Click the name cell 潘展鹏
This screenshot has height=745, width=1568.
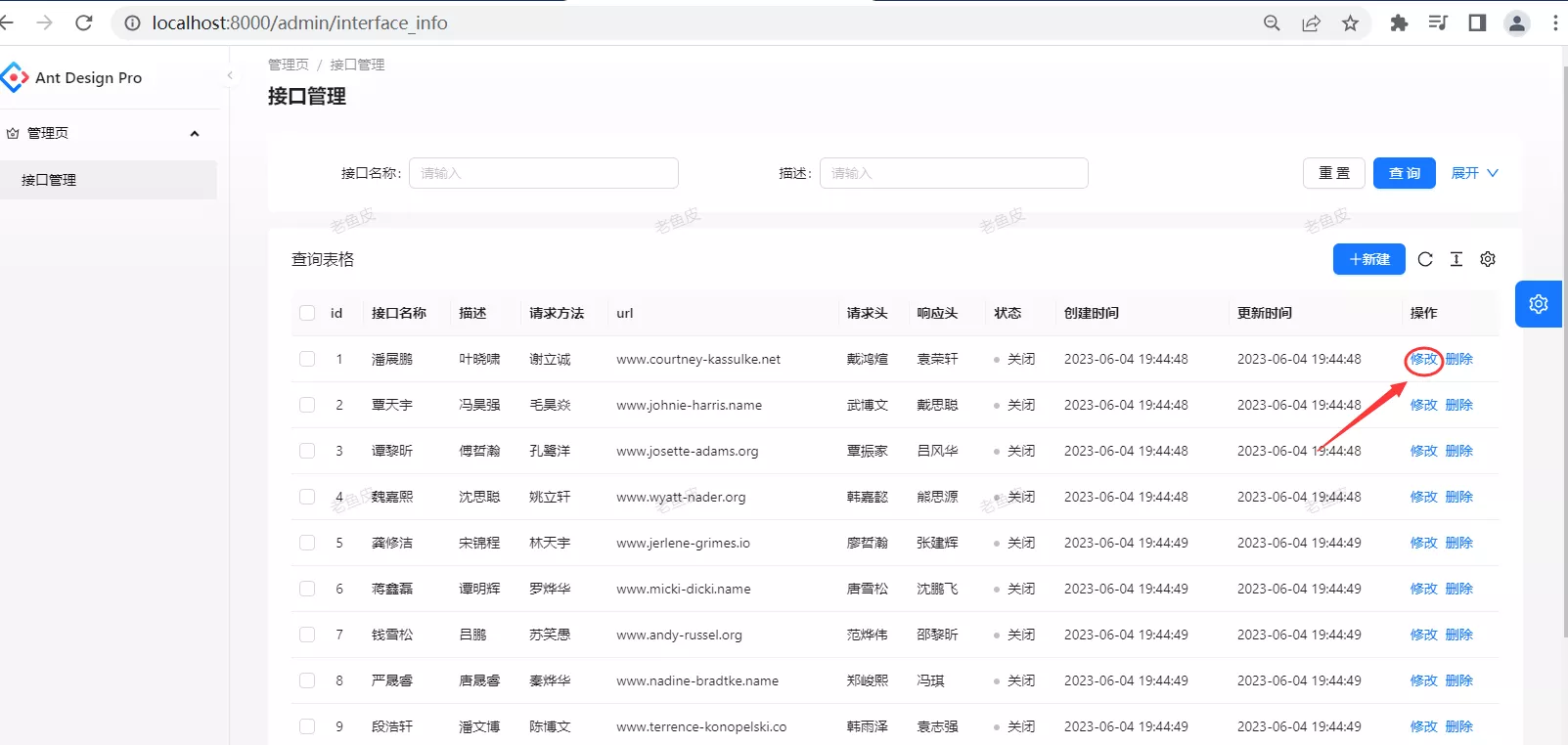click(x=392, y=359)
